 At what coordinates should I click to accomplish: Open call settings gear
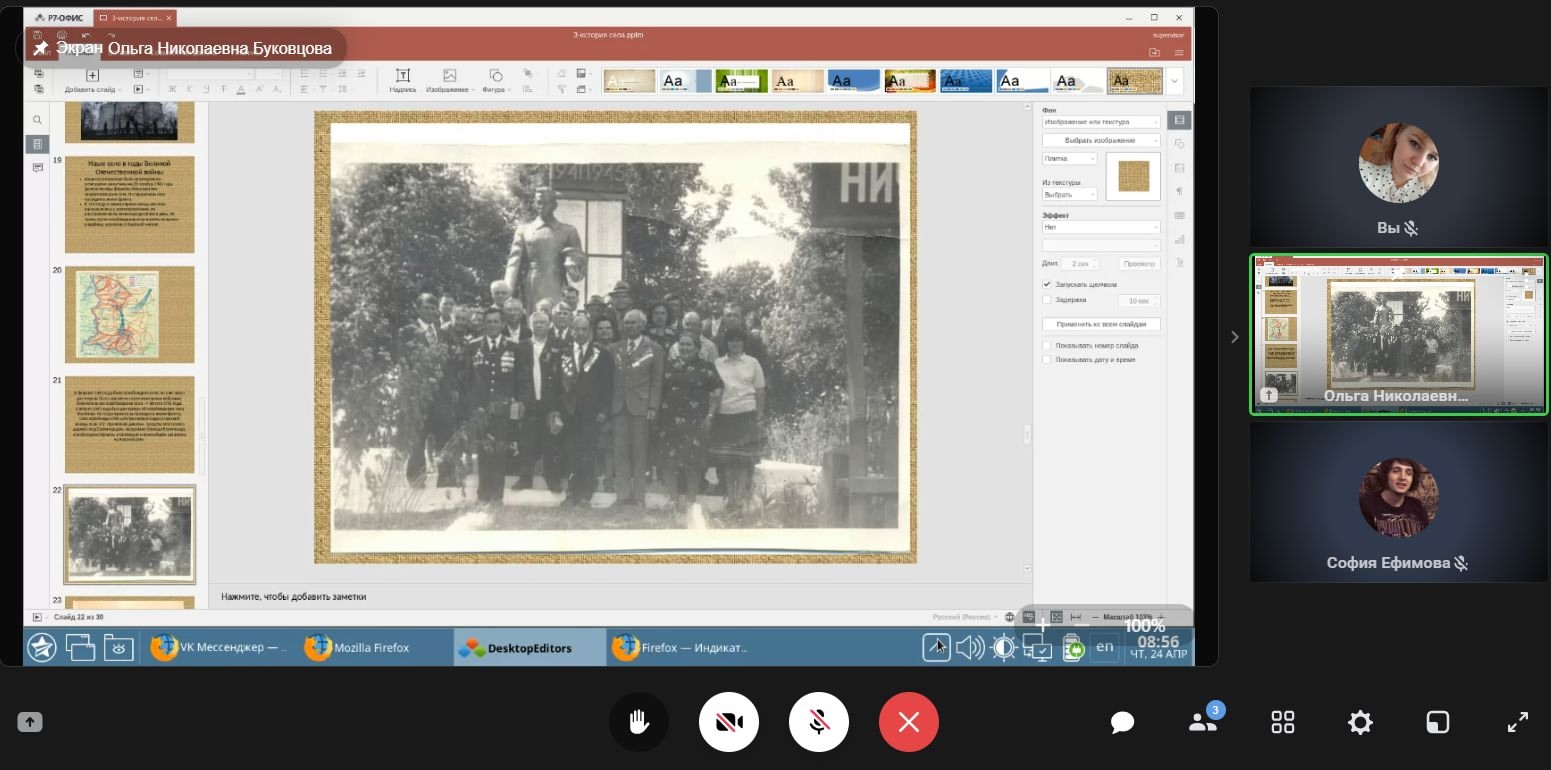tap(1360, 722)
